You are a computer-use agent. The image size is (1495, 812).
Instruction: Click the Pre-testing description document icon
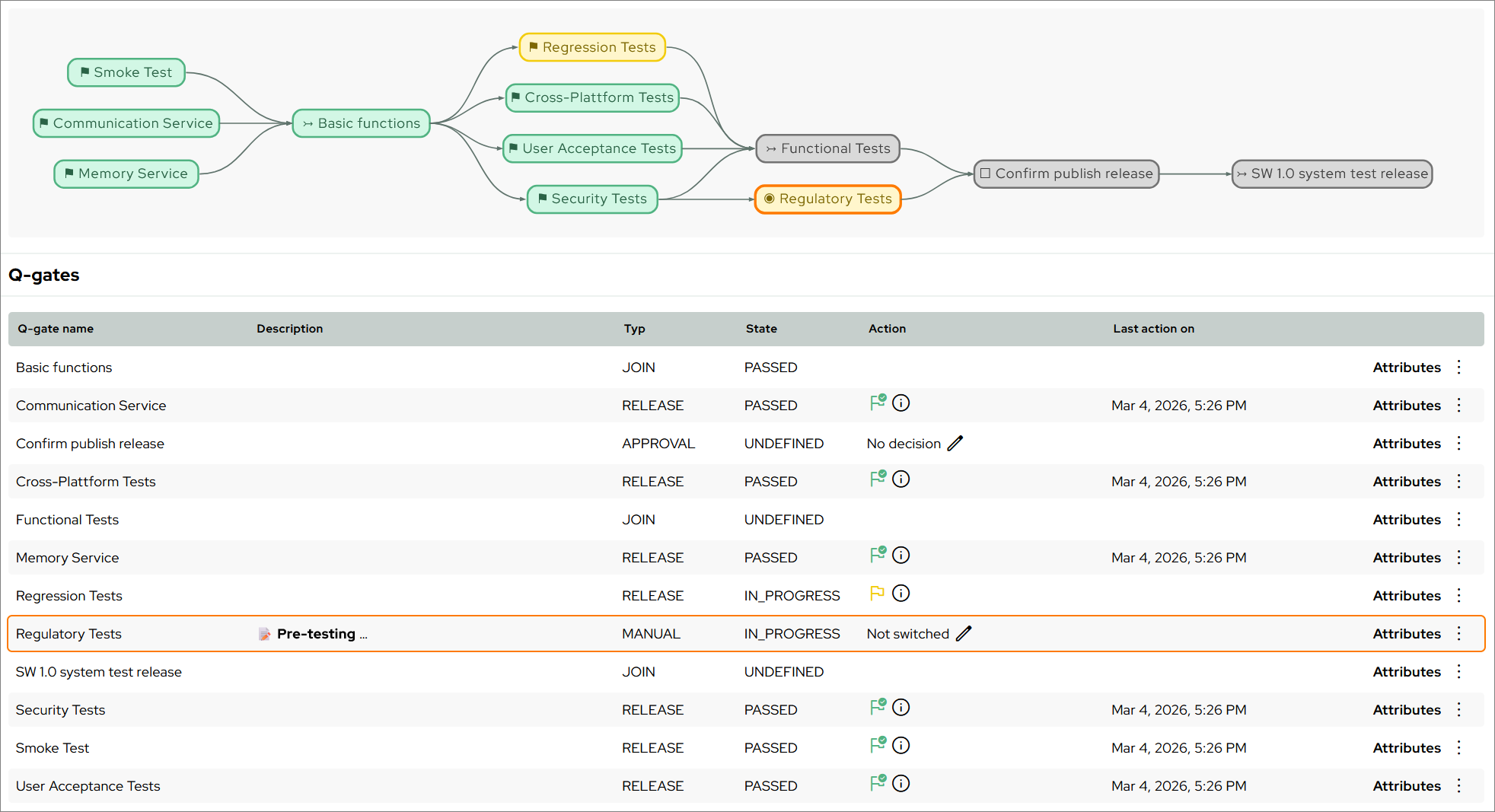click(264, 634)
